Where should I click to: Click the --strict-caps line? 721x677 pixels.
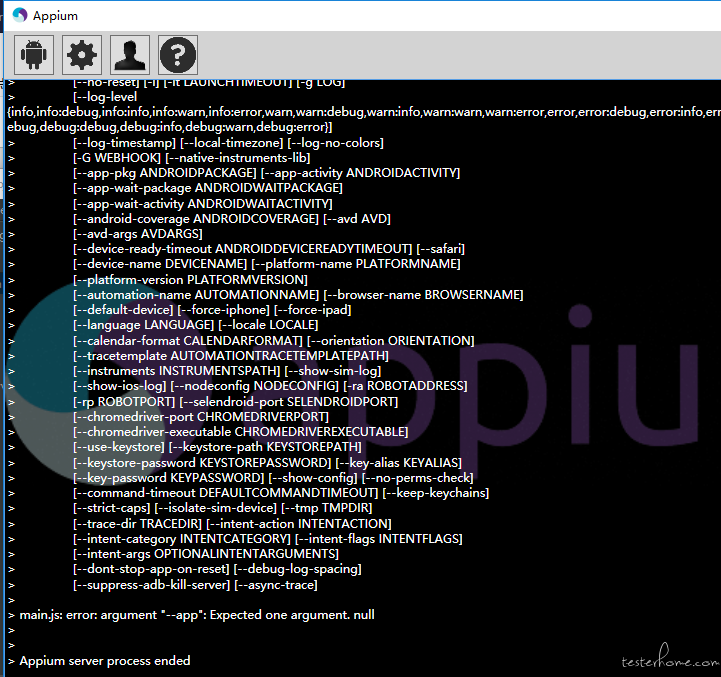(223, 508)
